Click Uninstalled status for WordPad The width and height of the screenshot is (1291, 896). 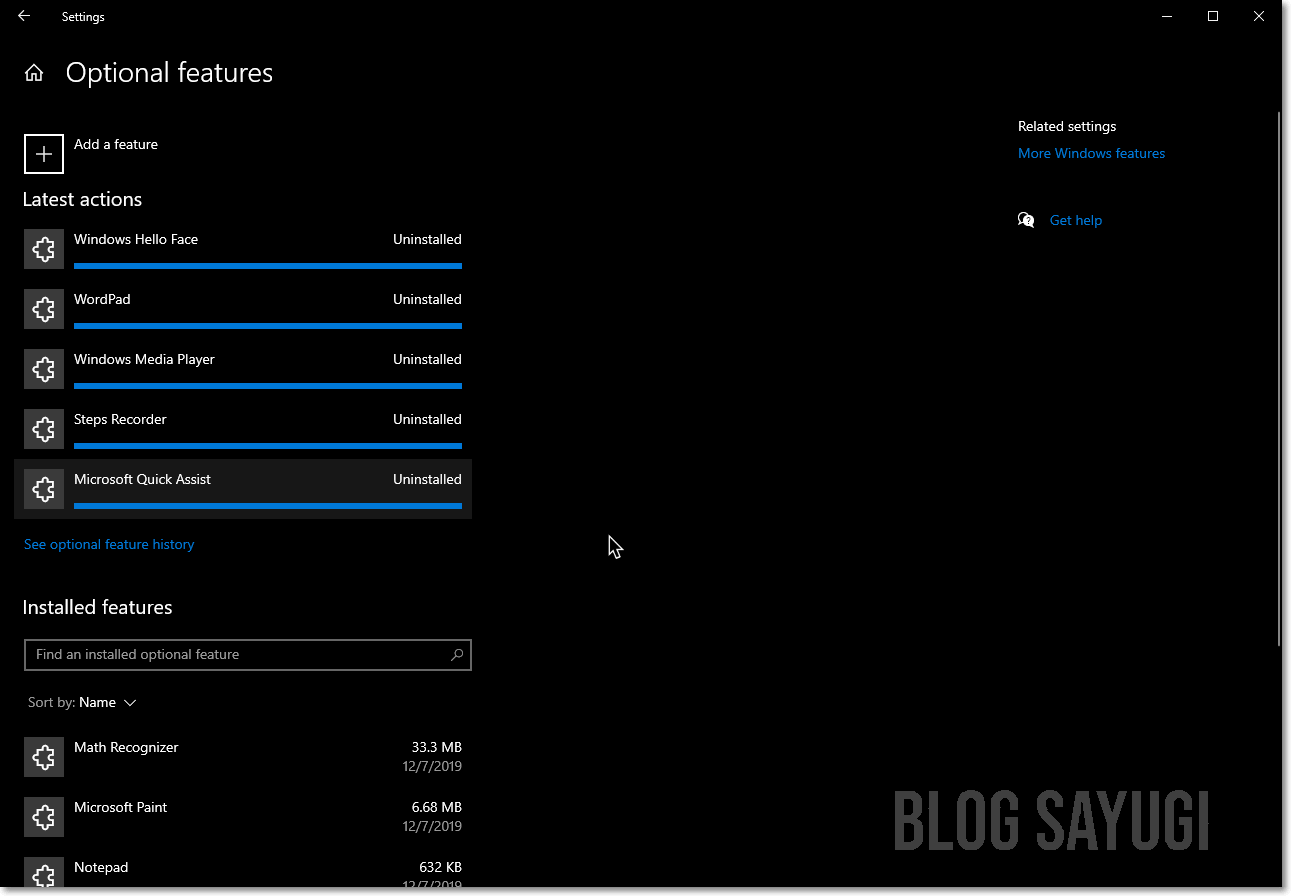point(427,299)
